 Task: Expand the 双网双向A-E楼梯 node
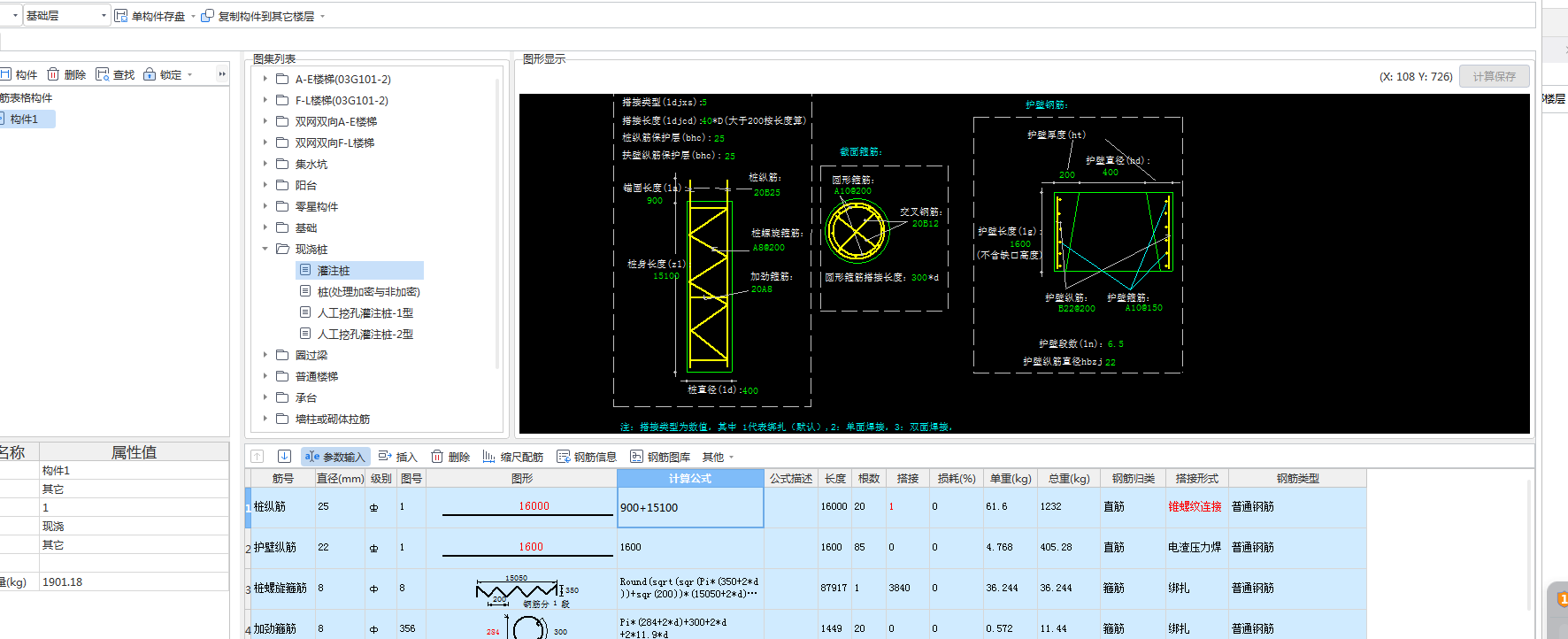point(265,122)
